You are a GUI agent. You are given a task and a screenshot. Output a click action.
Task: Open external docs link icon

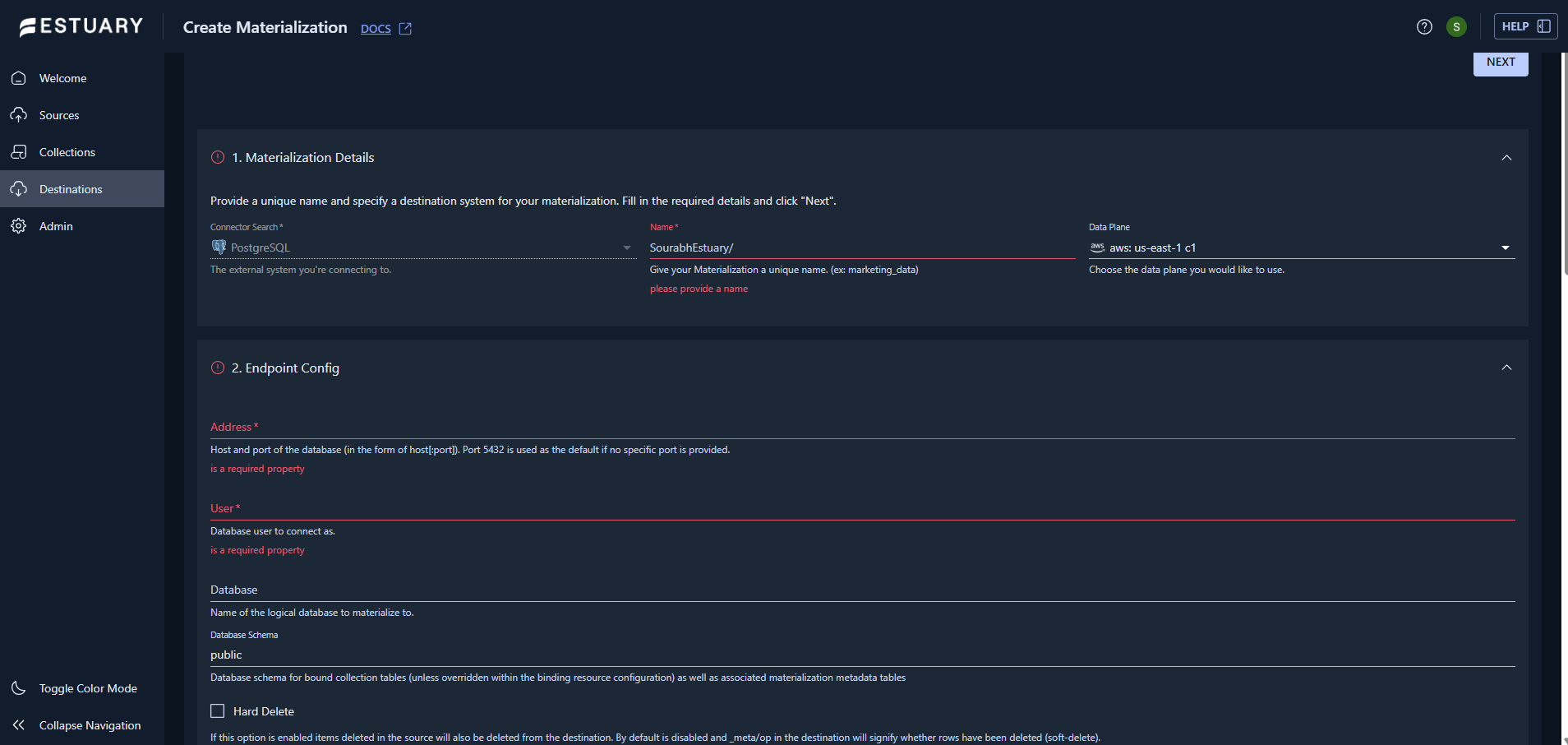405,29
